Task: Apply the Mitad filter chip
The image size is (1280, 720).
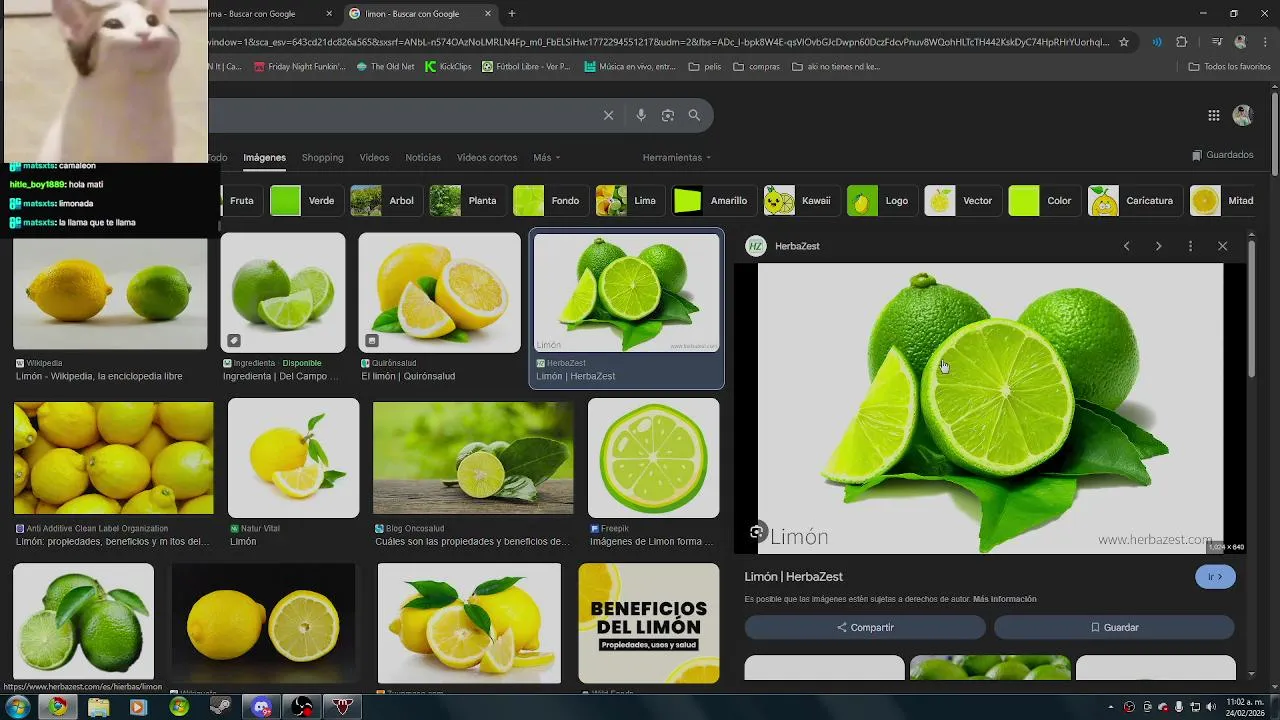Action: click(x=1223, y=201)
